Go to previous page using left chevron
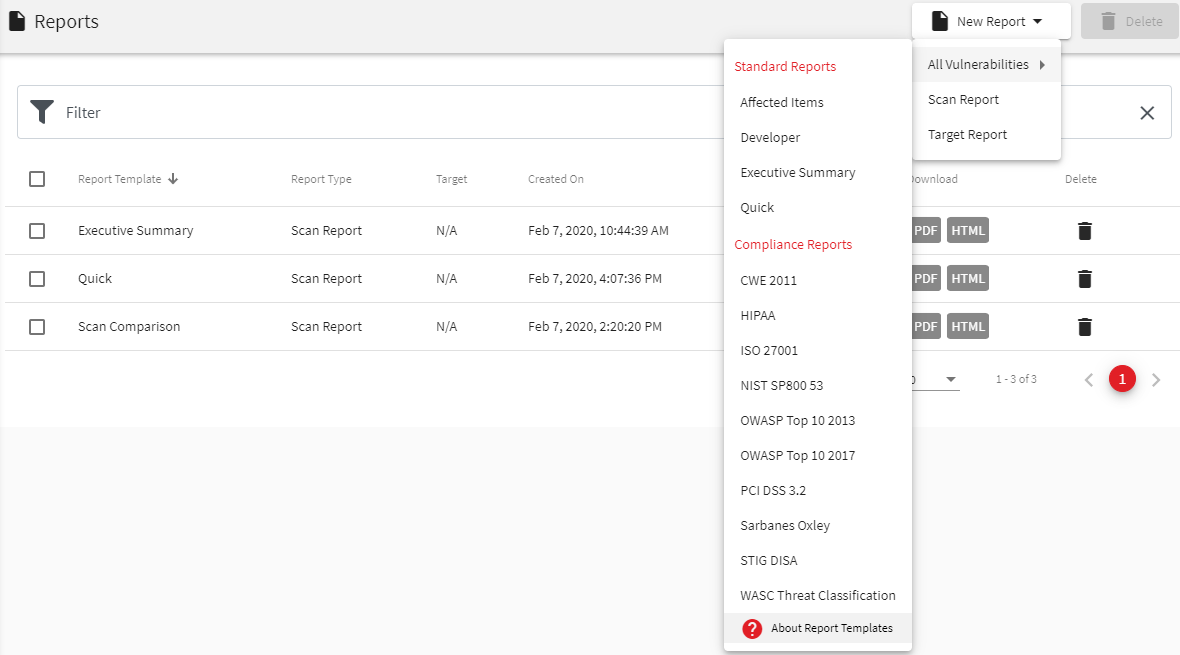Viewport: 1180px width, 655px height. 1089,380
